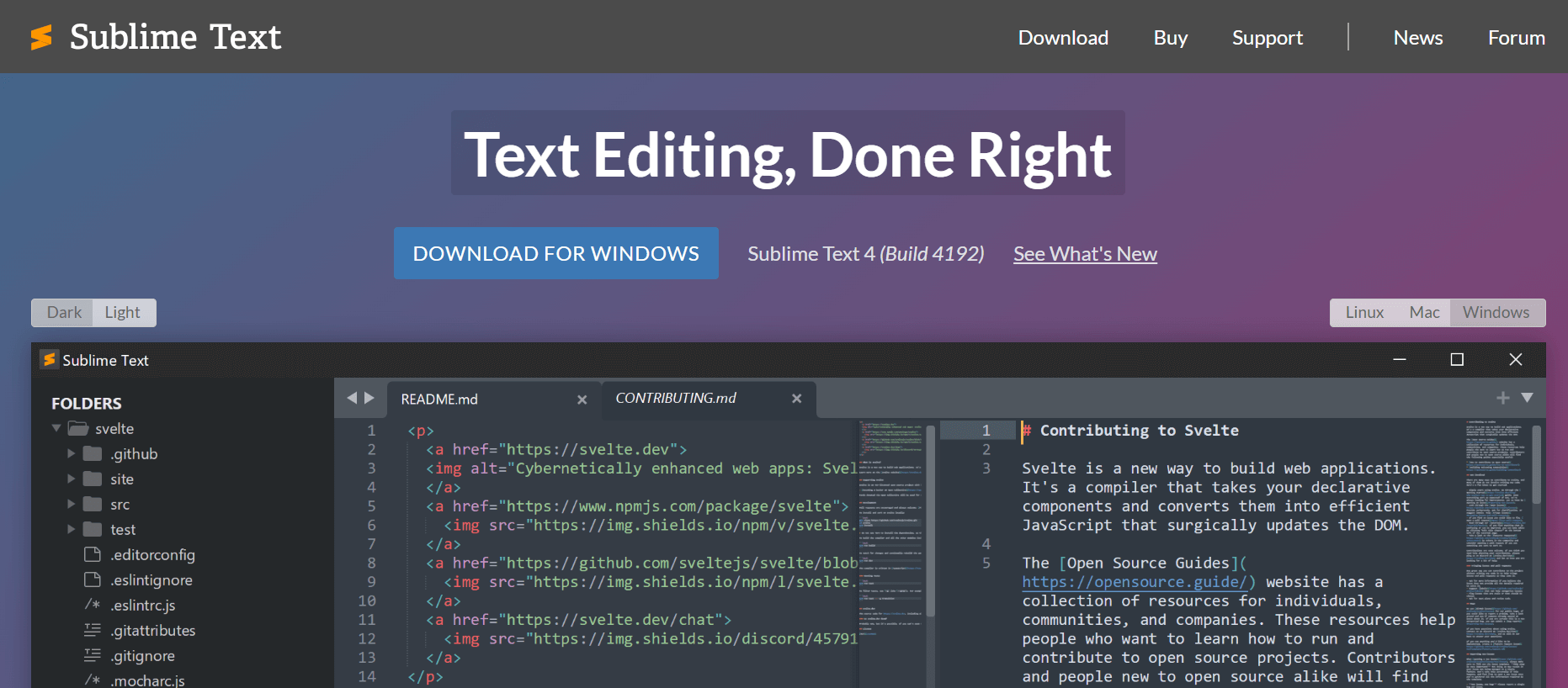Click the src folder icon
The image size is (1568, 688).
pyautogui.click(x=93, y=504)
